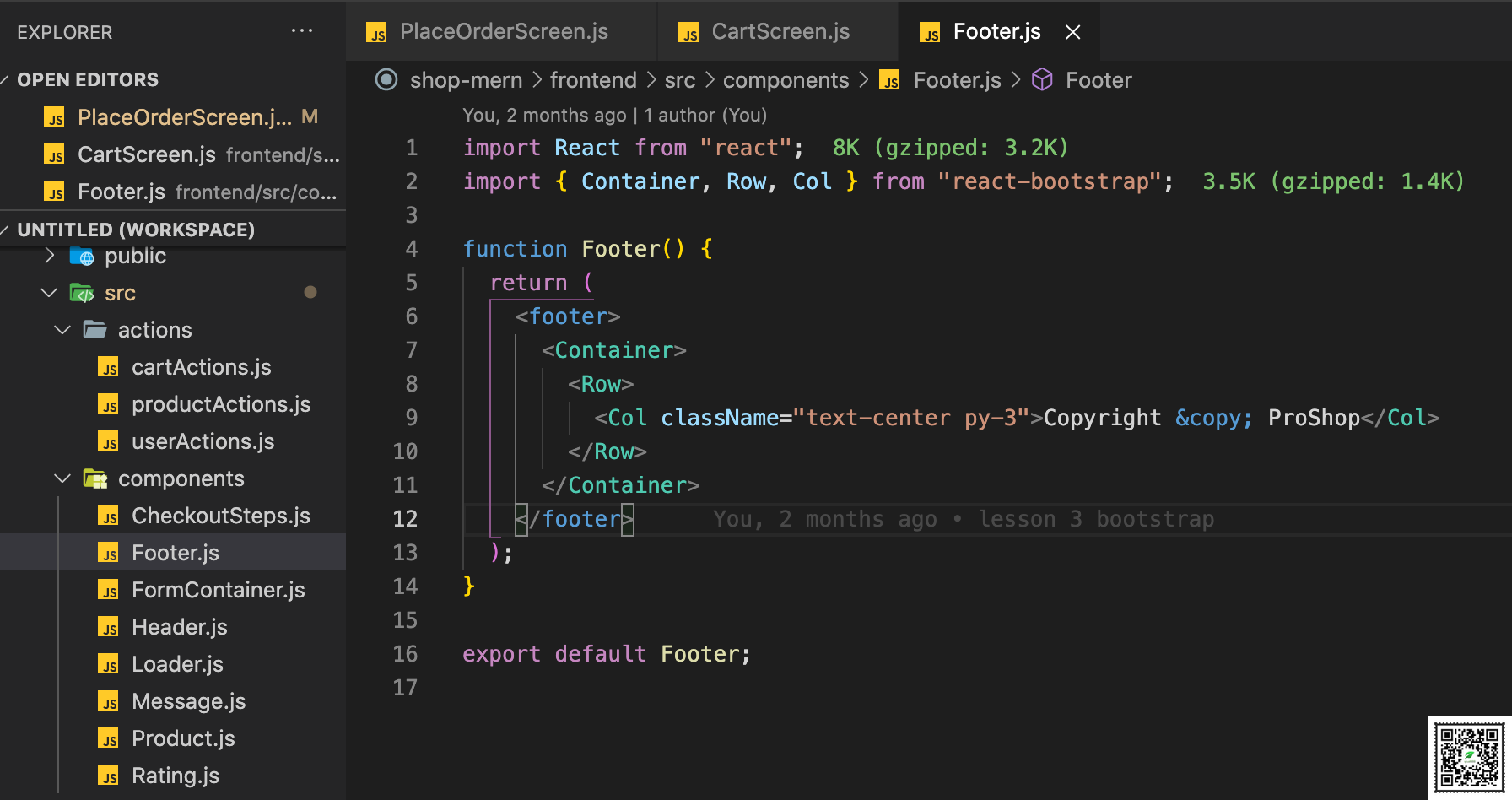Image resolution: width=1512 pixels, height=800 pixels.
Task: Open the Explorer more actions ellipsis
Action: 301,31
